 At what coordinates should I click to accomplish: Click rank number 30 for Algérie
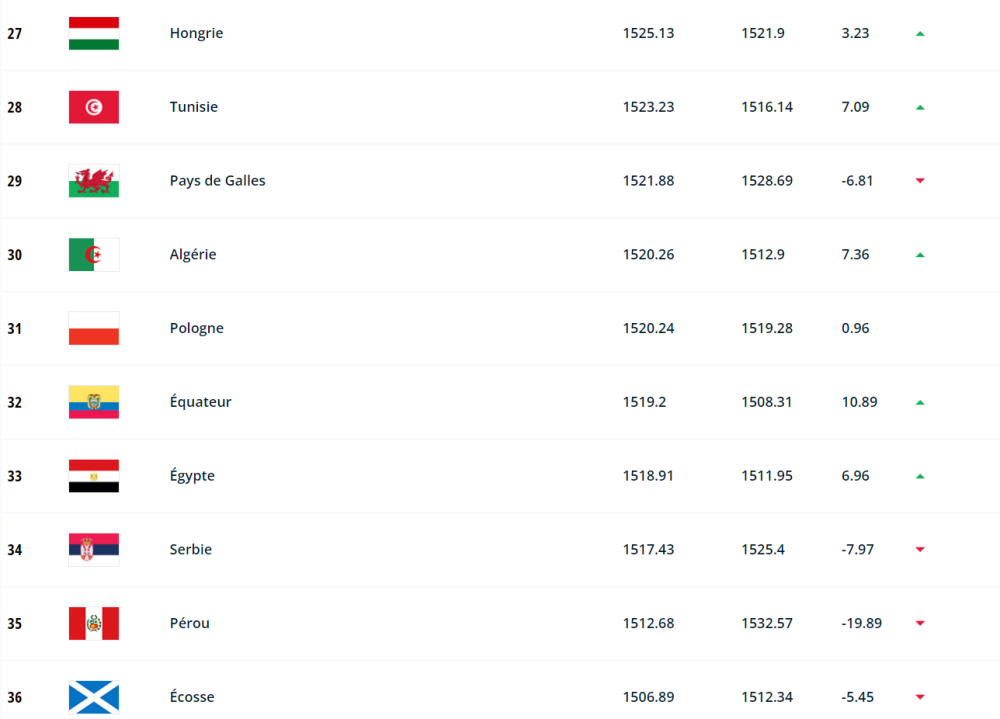coord(15,255)
